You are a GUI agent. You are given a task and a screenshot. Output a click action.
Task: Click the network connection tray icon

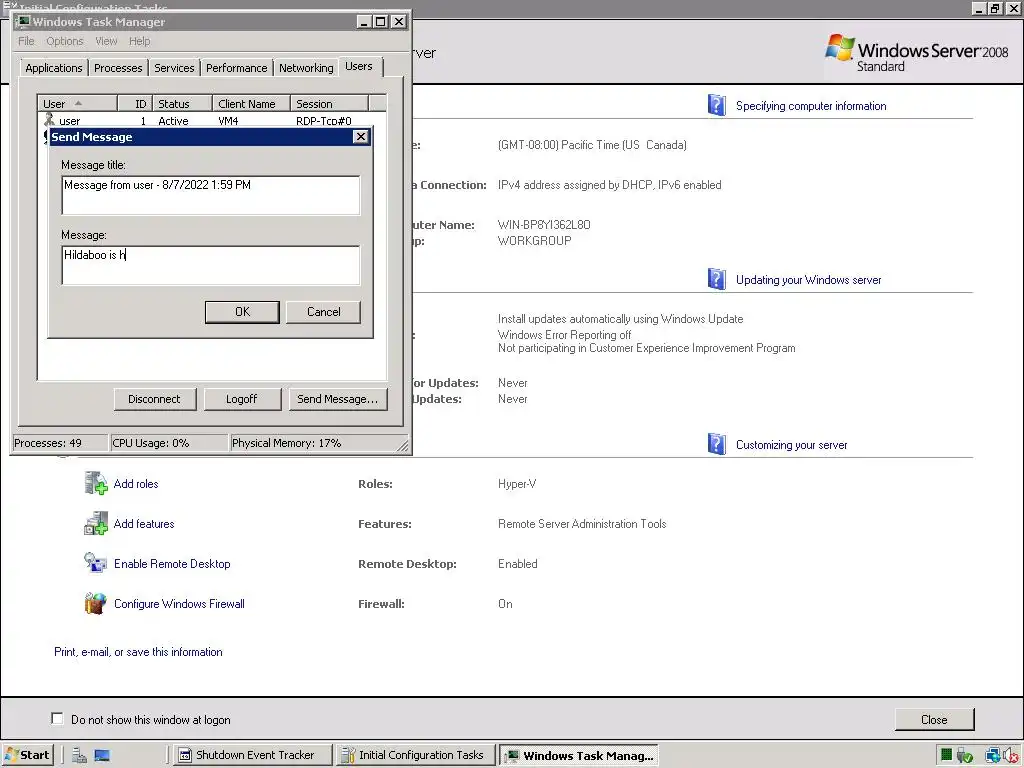click(x=993, y=756)
